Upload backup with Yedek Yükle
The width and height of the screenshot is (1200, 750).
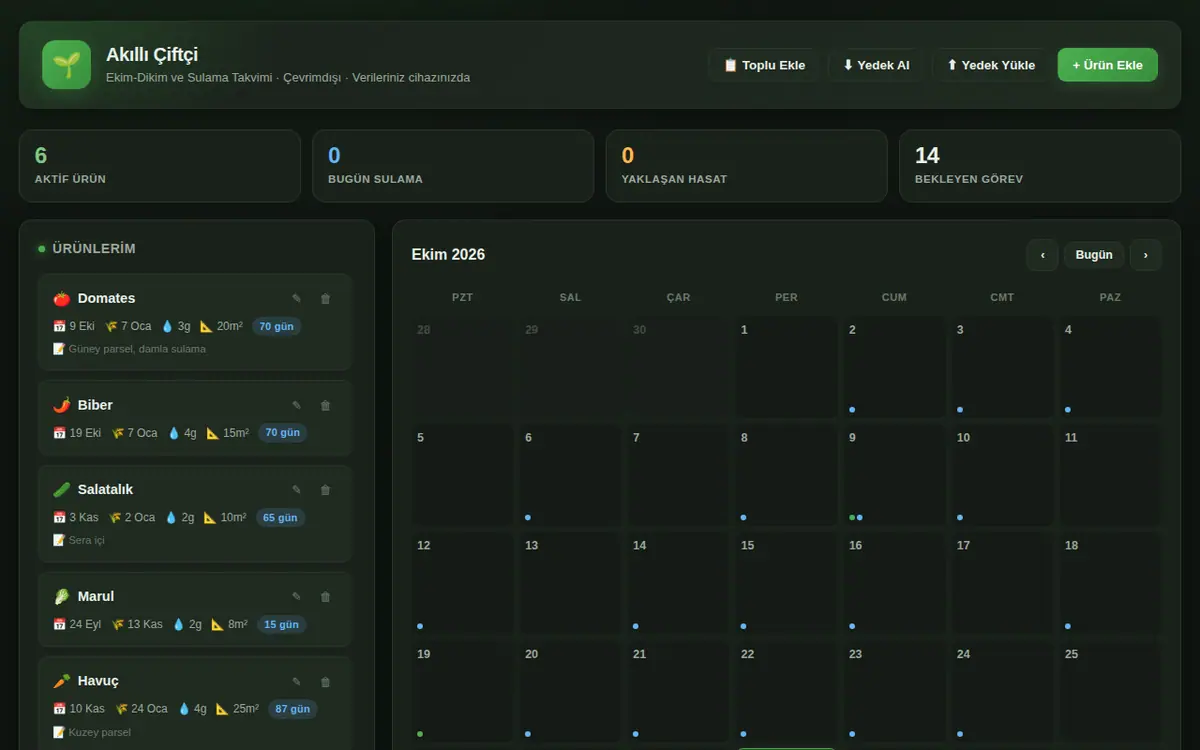[991, 65]
